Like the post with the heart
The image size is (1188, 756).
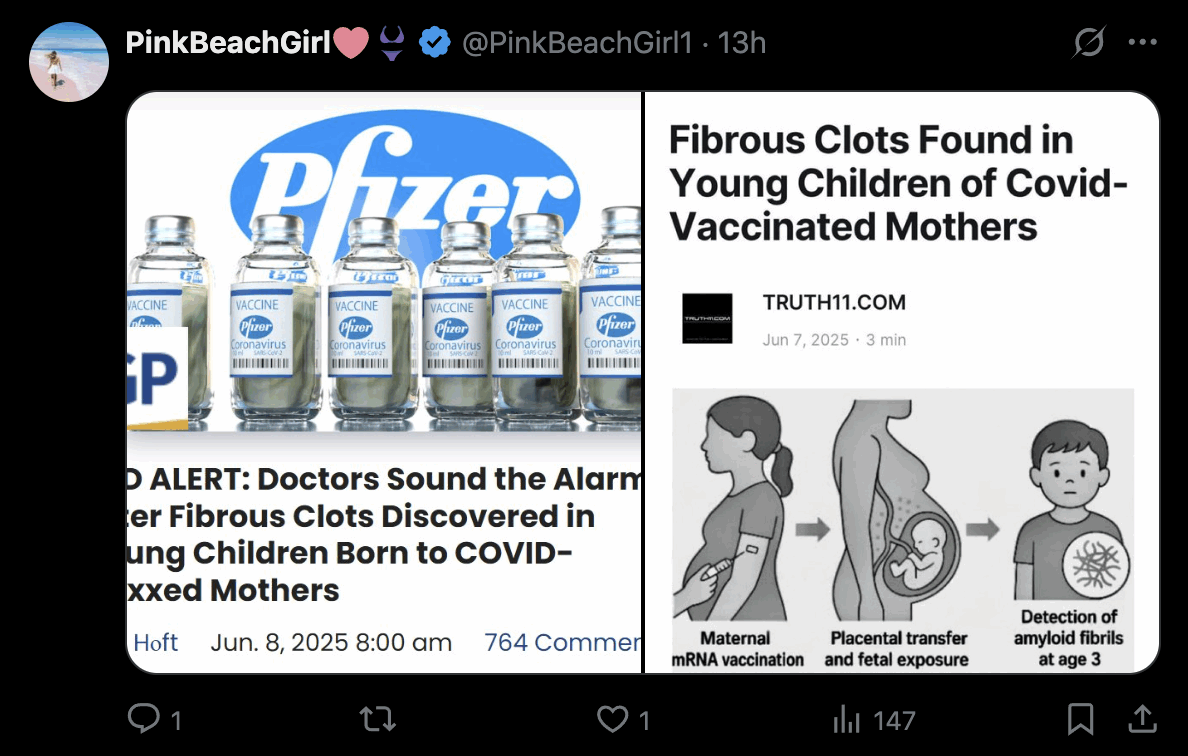click(x=611, y=718)
